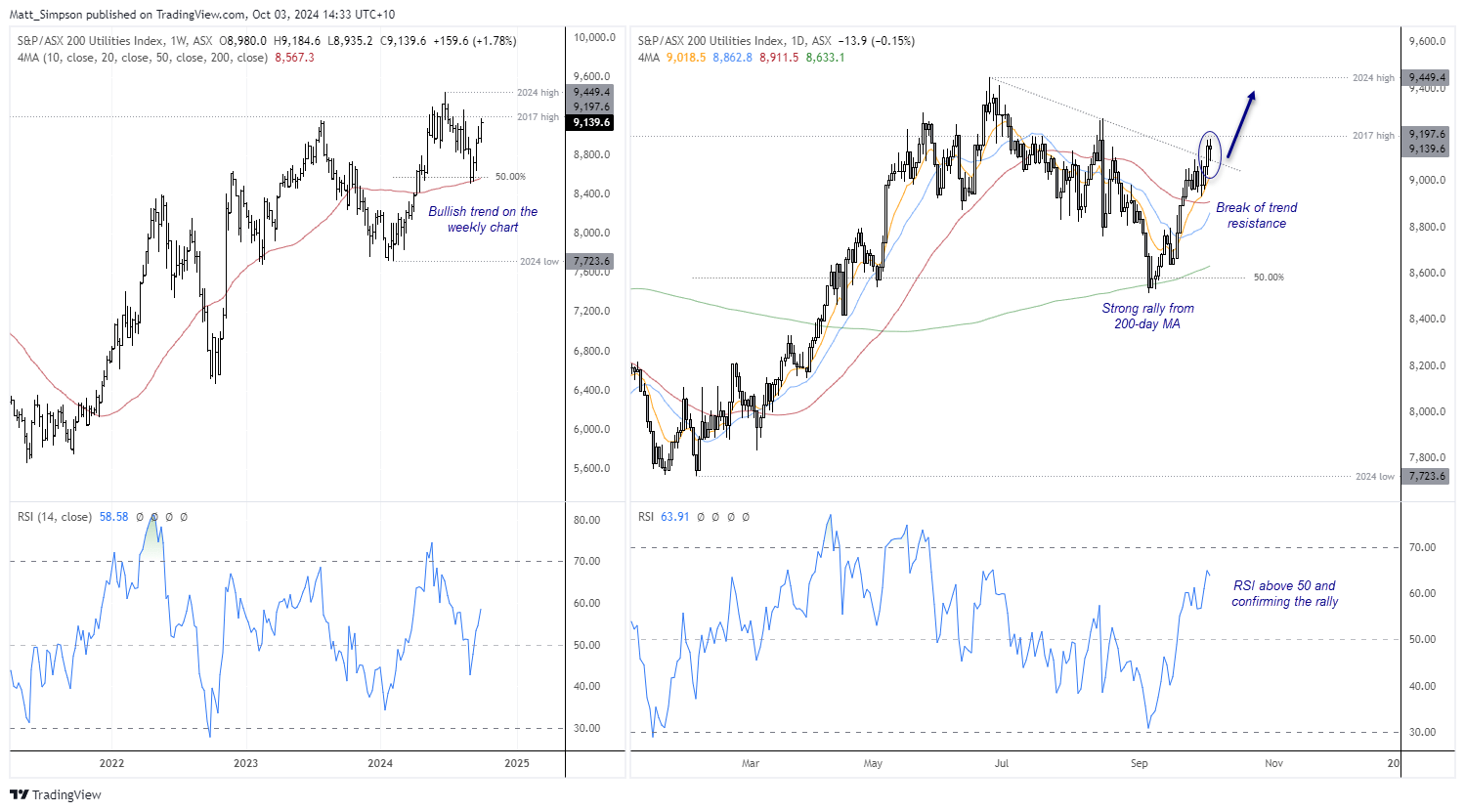Click the green 4MA value 8,633.1
The image size is (1465, 812).
(826, 58)
